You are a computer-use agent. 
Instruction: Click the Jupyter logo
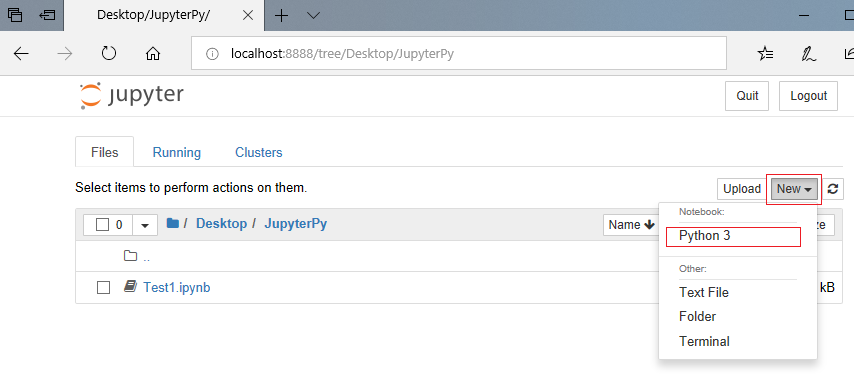point(131,96)
